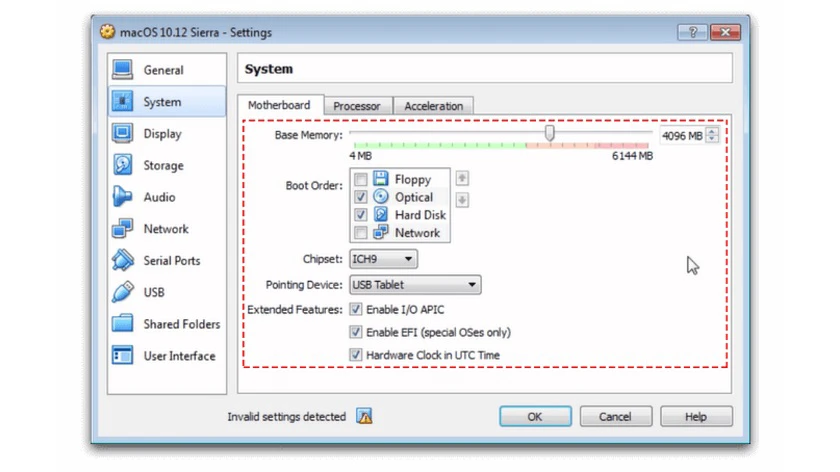Click the Help button
The width and height of the screenshot is (840, 472).
point(696,416)
